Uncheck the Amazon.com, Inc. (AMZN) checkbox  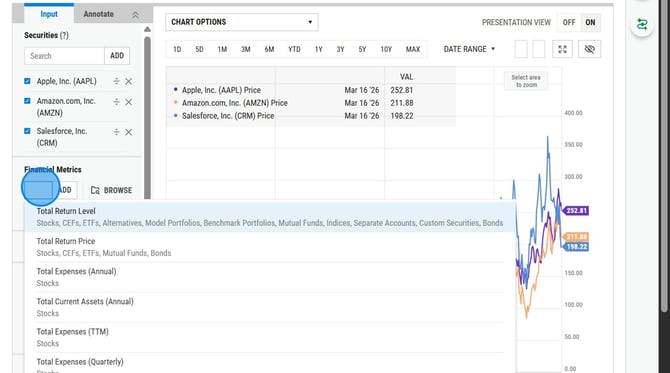coord(27,101)
